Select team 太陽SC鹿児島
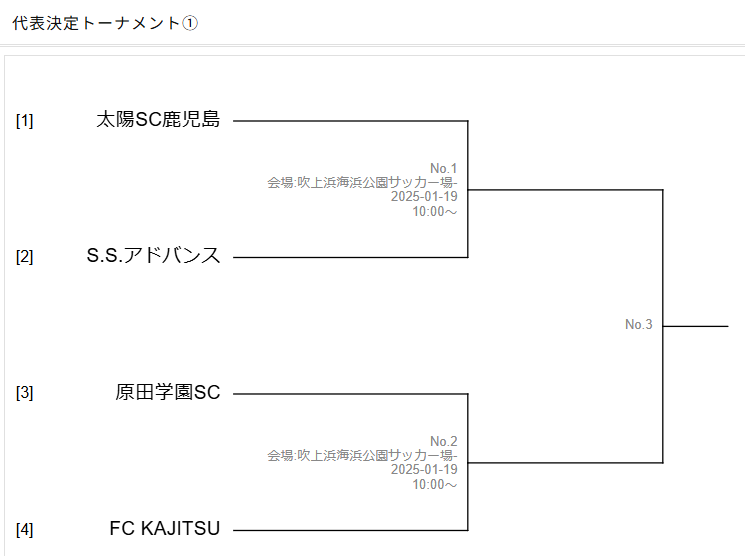This screenshot has width=745, height=556. tap(158, 119)
